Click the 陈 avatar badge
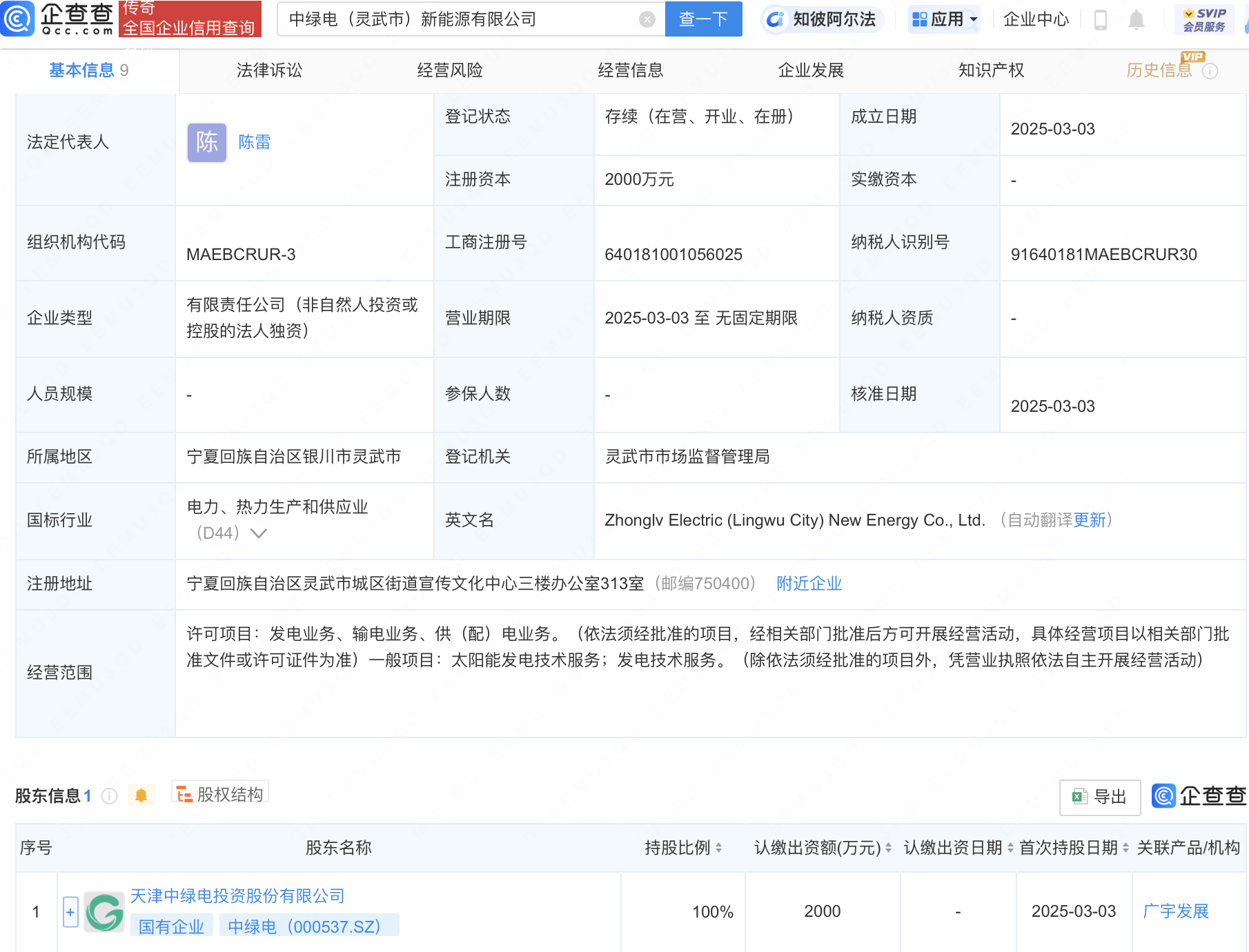 coord(207,142)
